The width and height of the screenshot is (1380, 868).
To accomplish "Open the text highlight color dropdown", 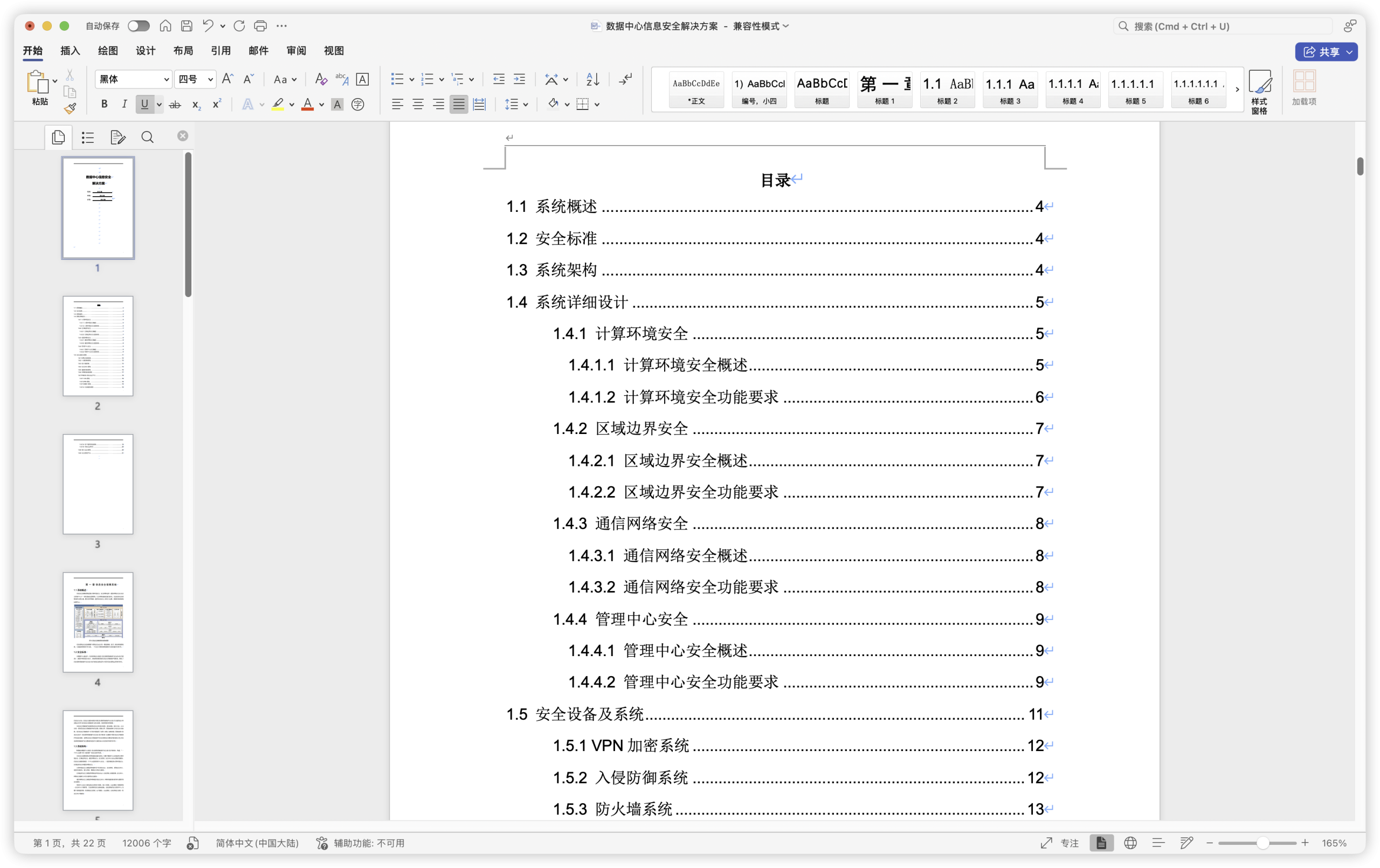I will coord(291,104).
